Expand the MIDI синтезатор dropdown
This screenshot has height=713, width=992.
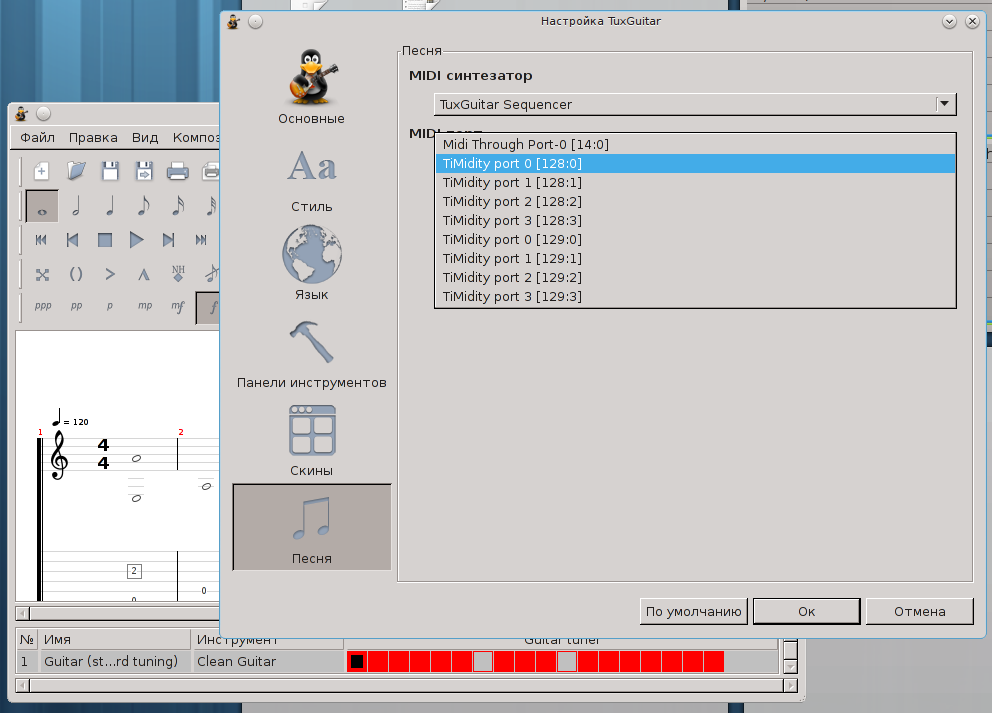tap(944, 104)
